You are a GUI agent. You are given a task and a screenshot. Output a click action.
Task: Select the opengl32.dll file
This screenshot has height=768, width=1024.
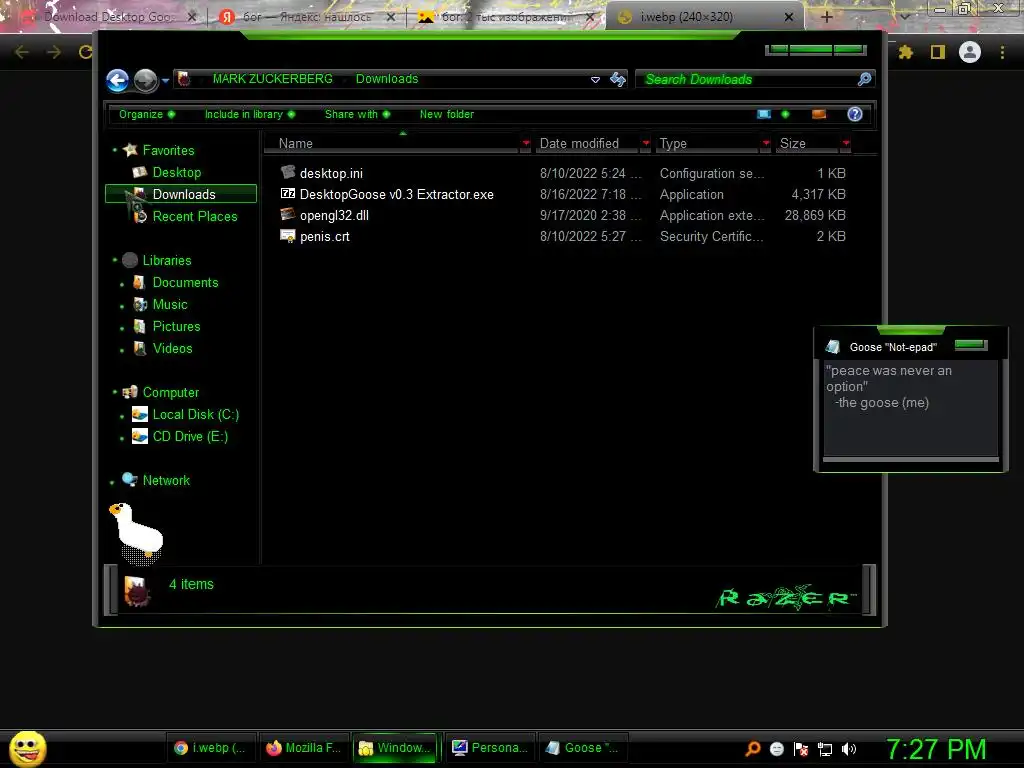click(x=334, y=215)
